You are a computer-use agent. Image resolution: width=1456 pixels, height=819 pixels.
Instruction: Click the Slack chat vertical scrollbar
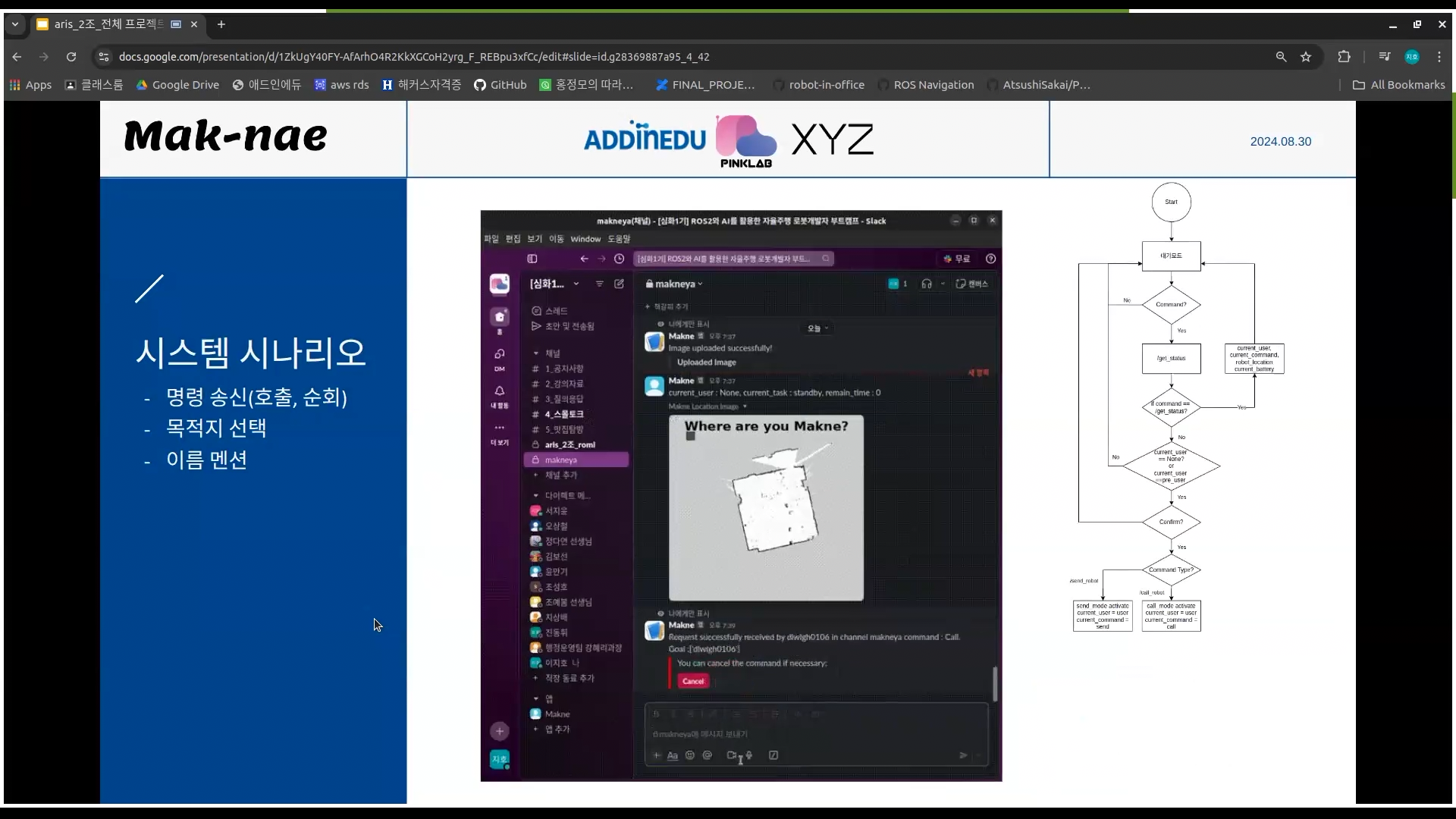(994, 683)
